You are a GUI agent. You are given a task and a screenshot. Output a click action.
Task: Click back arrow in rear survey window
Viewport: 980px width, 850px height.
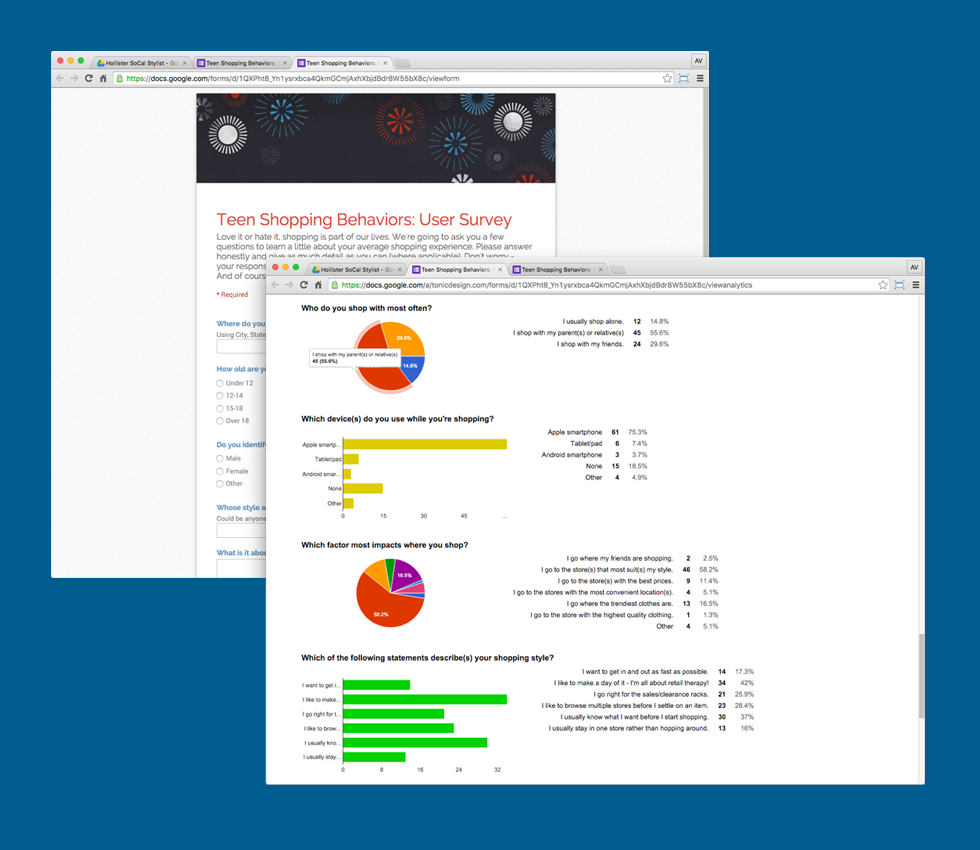[x=60, y=78]
